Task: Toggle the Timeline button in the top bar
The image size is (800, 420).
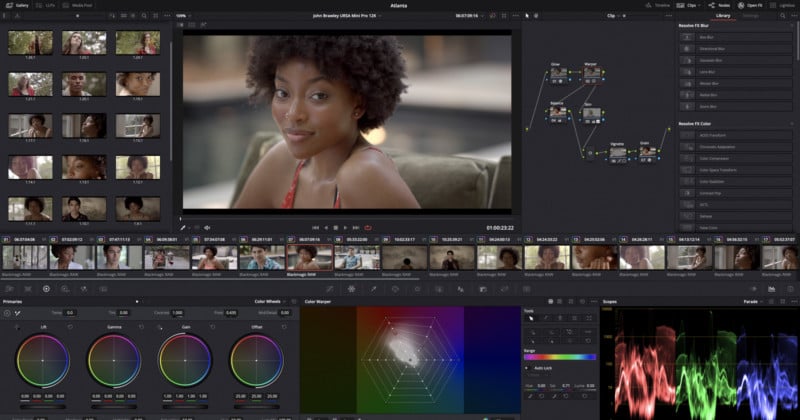Action: pos(658,5)
